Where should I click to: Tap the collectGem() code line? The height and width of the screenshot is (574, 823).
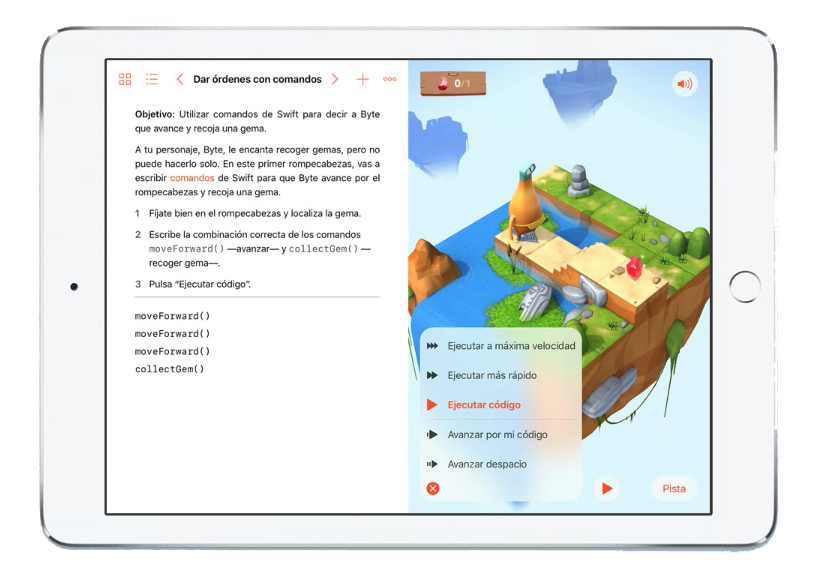pos(170,369)
